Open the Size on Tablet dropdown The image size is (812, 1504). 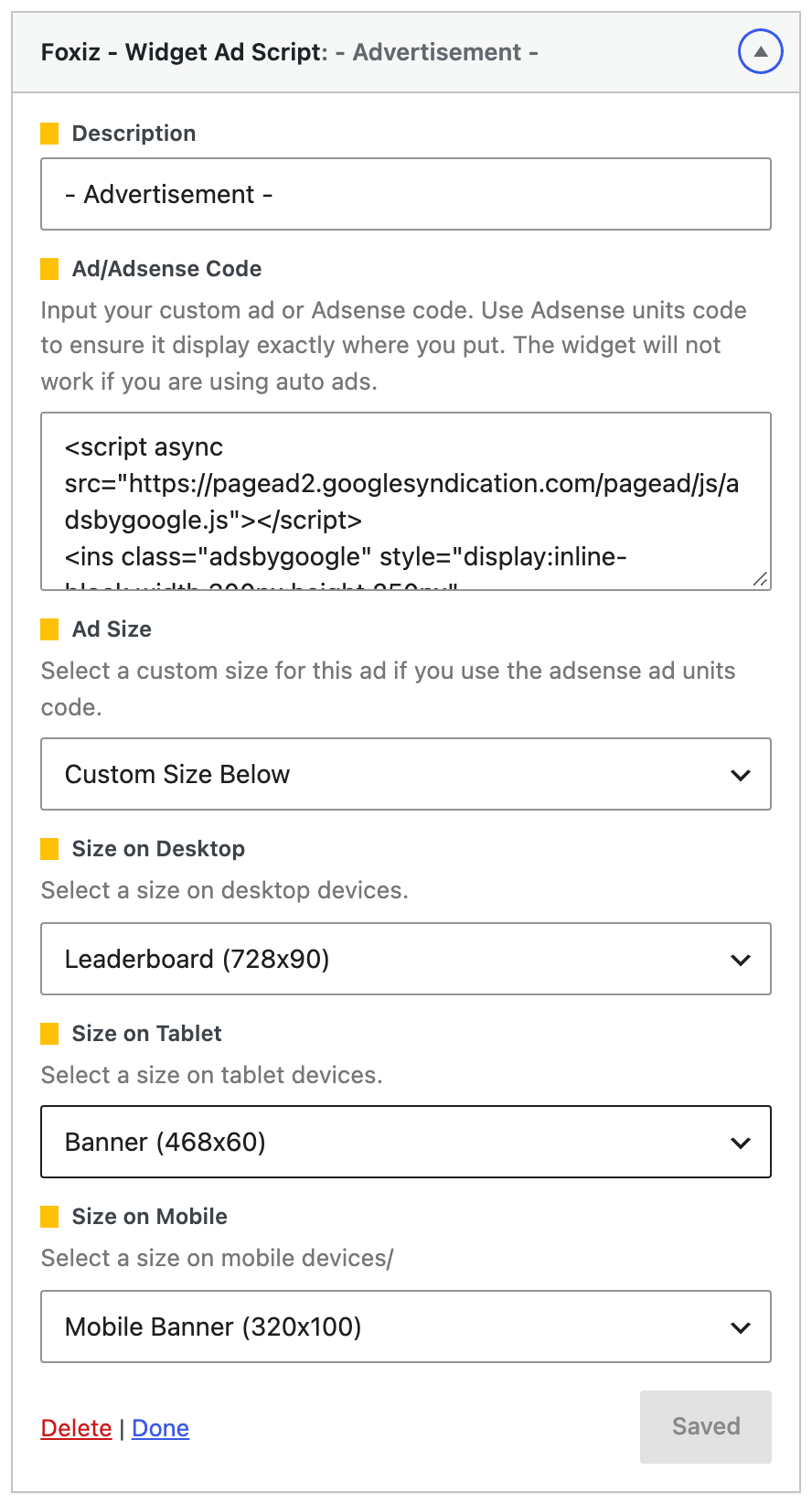pyautogui.click(x=406, y=1142)
